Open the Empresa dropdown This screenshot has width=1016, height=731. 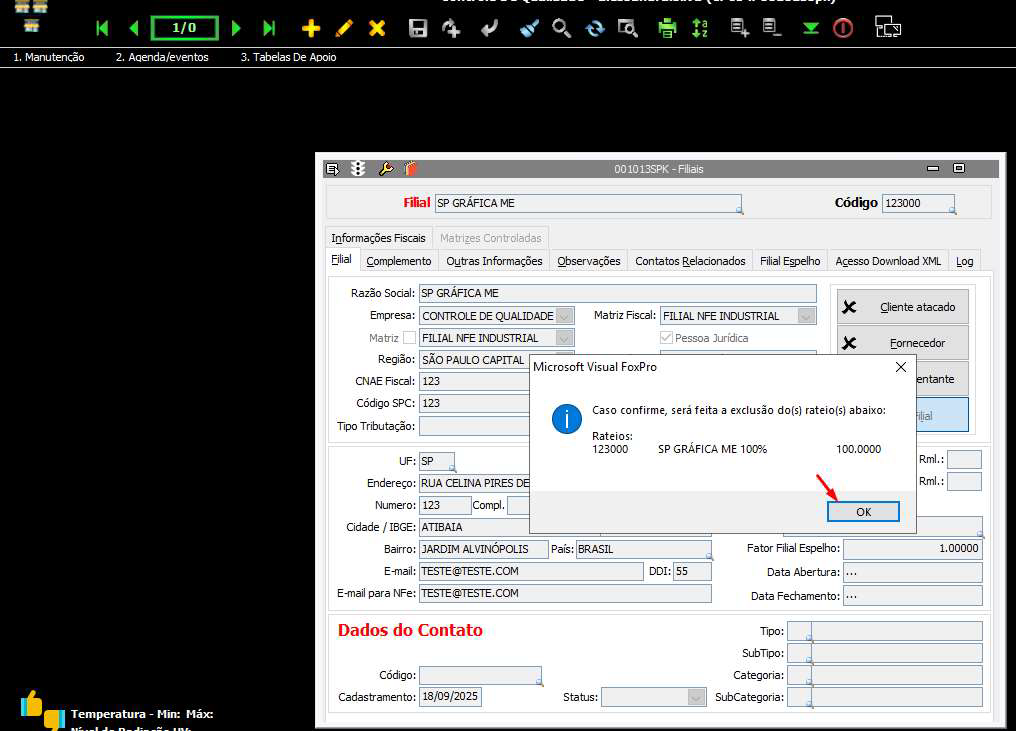pos(564,316)
